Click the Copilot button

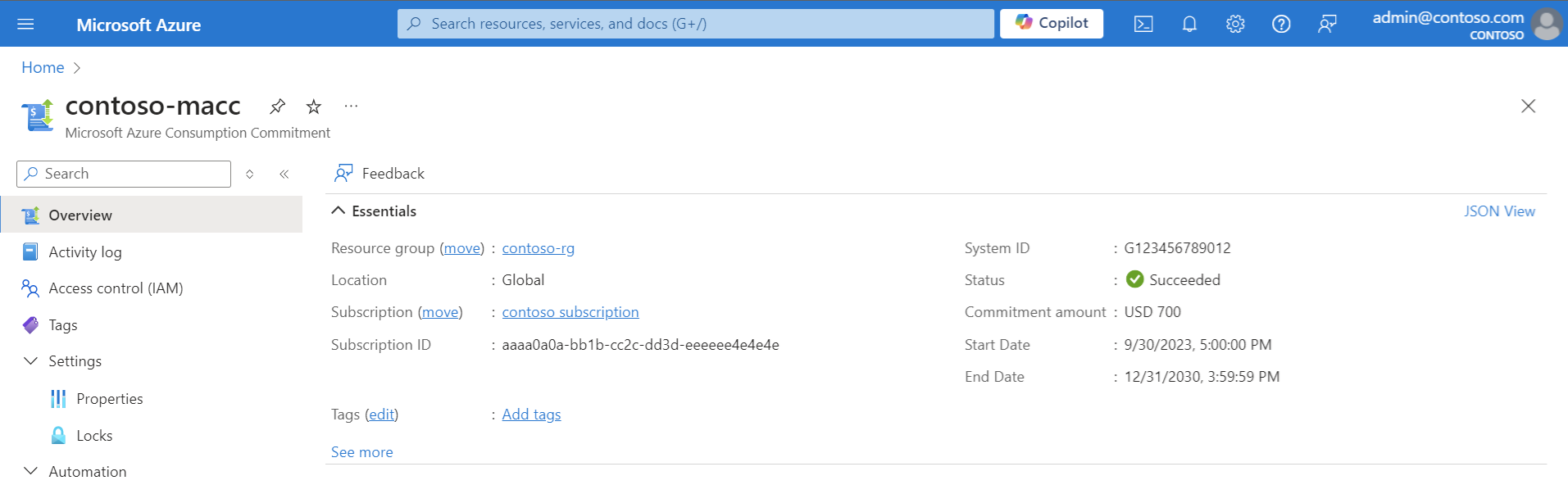(1052, 24)
